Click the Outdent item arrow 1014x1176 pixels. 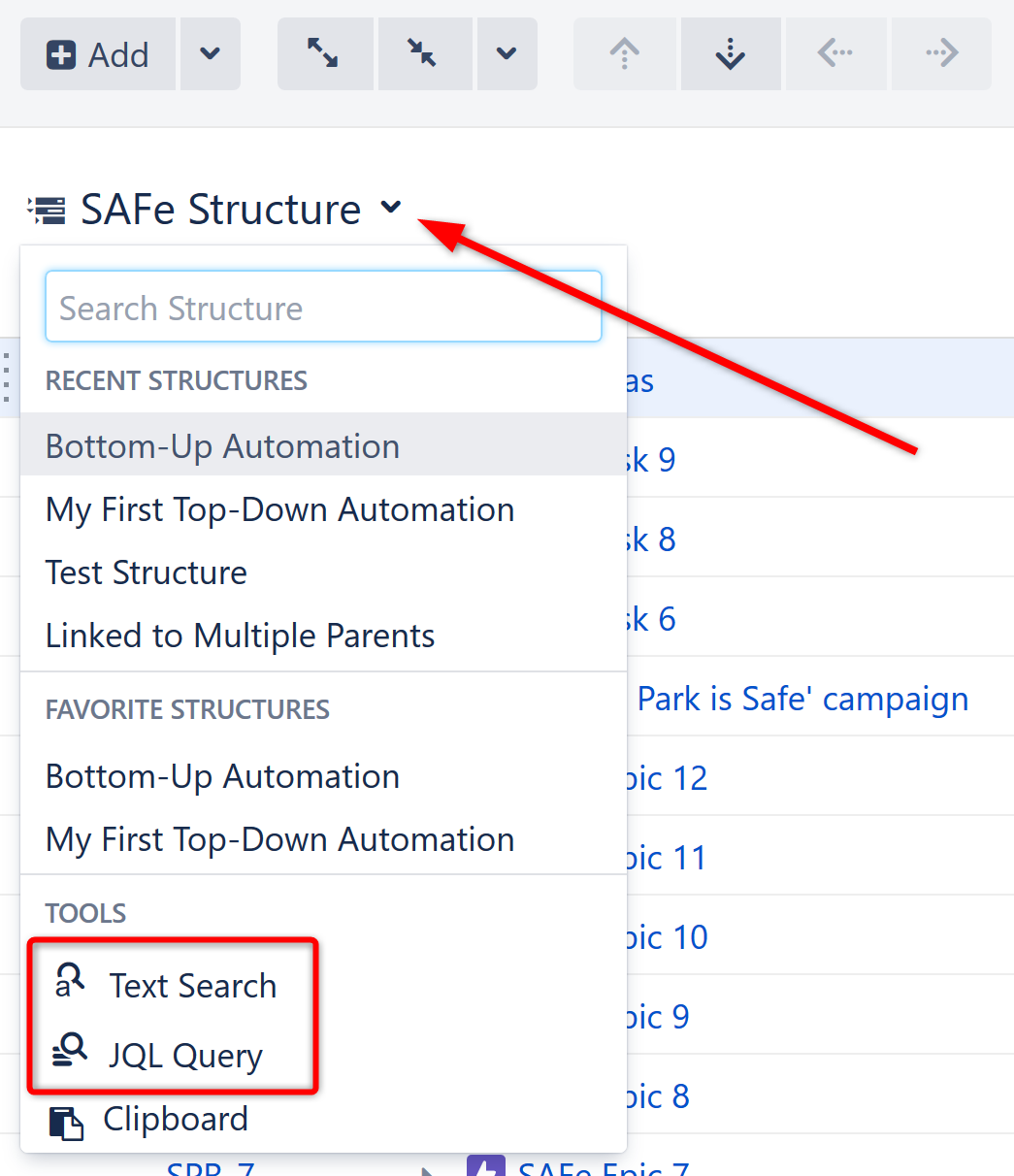[834, 53]
